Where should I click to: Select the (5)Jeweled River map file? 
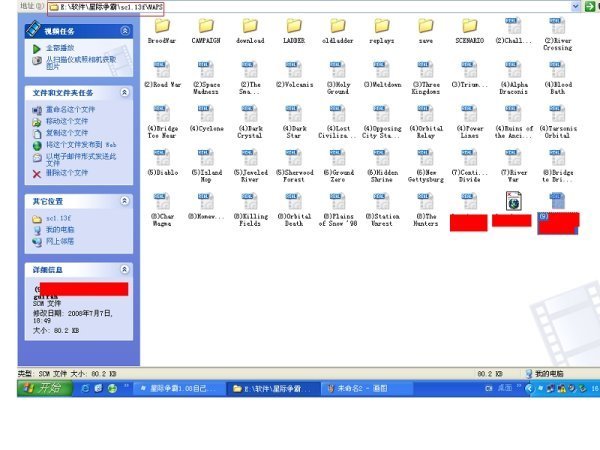click(x=250, y=166)
